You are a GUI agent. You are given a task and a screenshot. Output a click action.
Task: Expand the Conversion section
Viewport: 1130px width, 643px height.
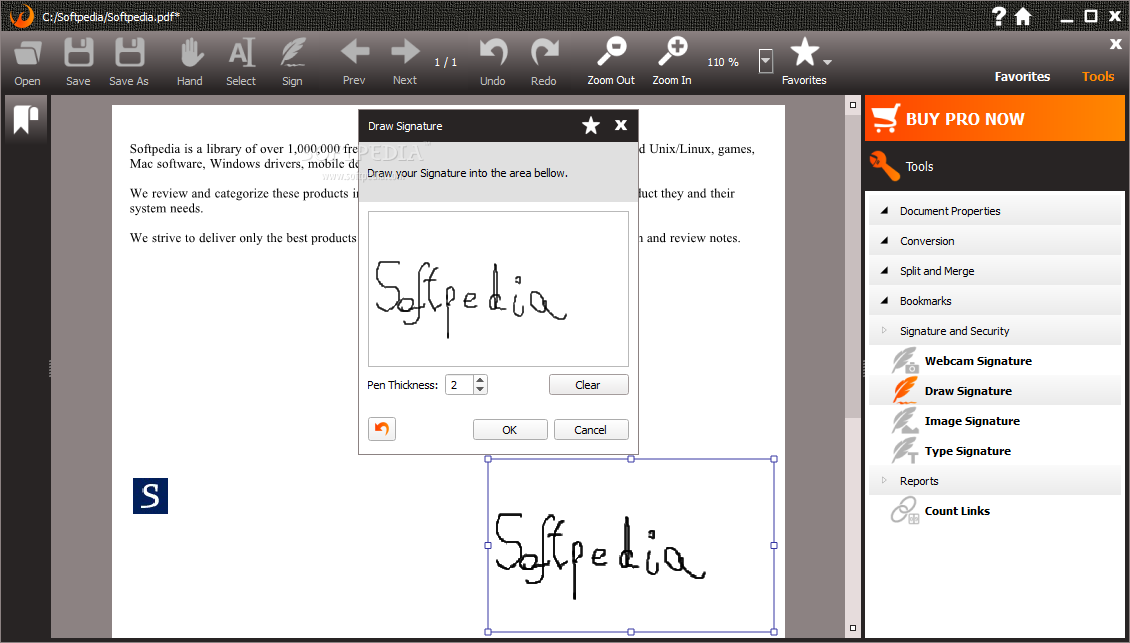995,241
